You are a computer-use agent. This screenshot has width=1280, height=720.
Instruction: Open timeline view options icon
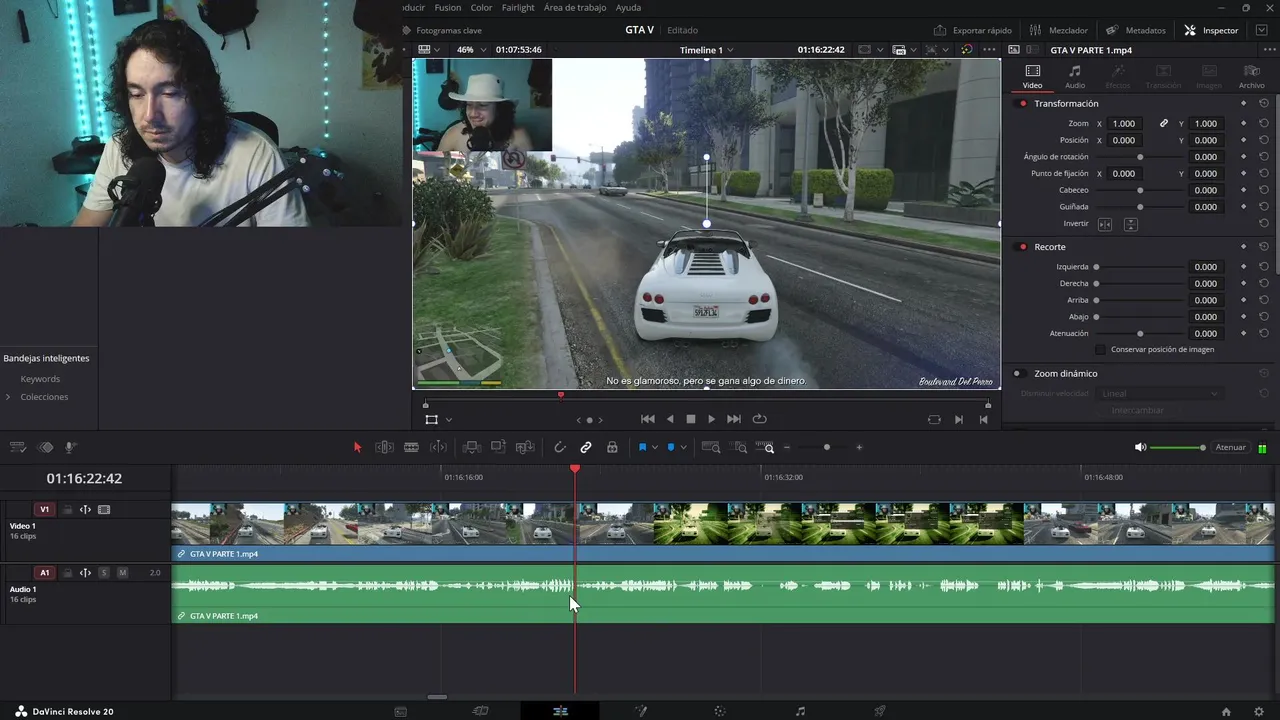pyautogui.click(x=18, y=447)
